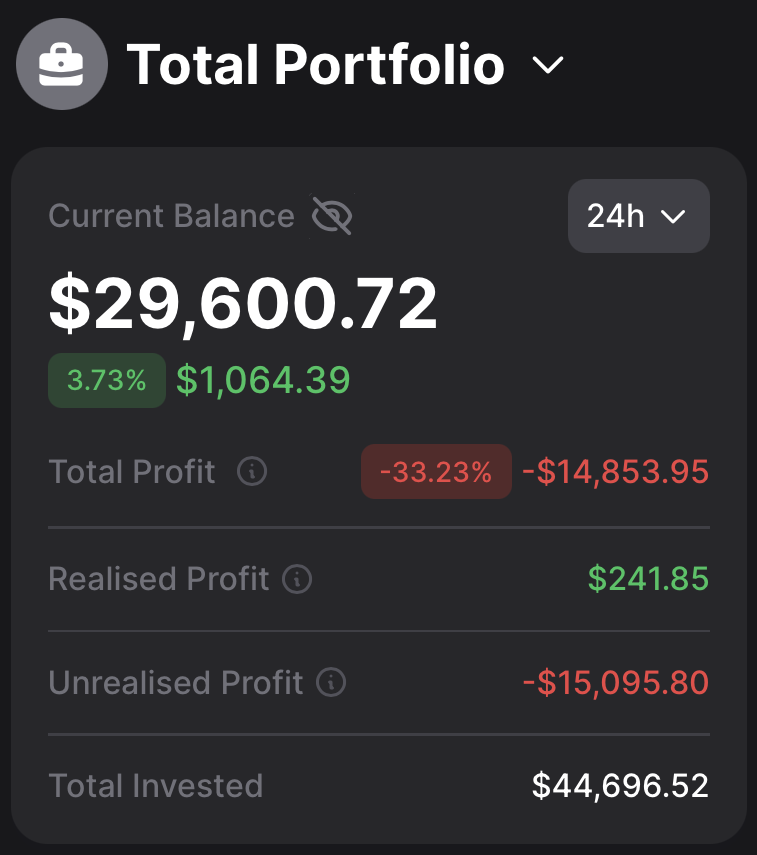
Task: Open the 24h timeframe dropdown
Action: click(x=638, y=216)
